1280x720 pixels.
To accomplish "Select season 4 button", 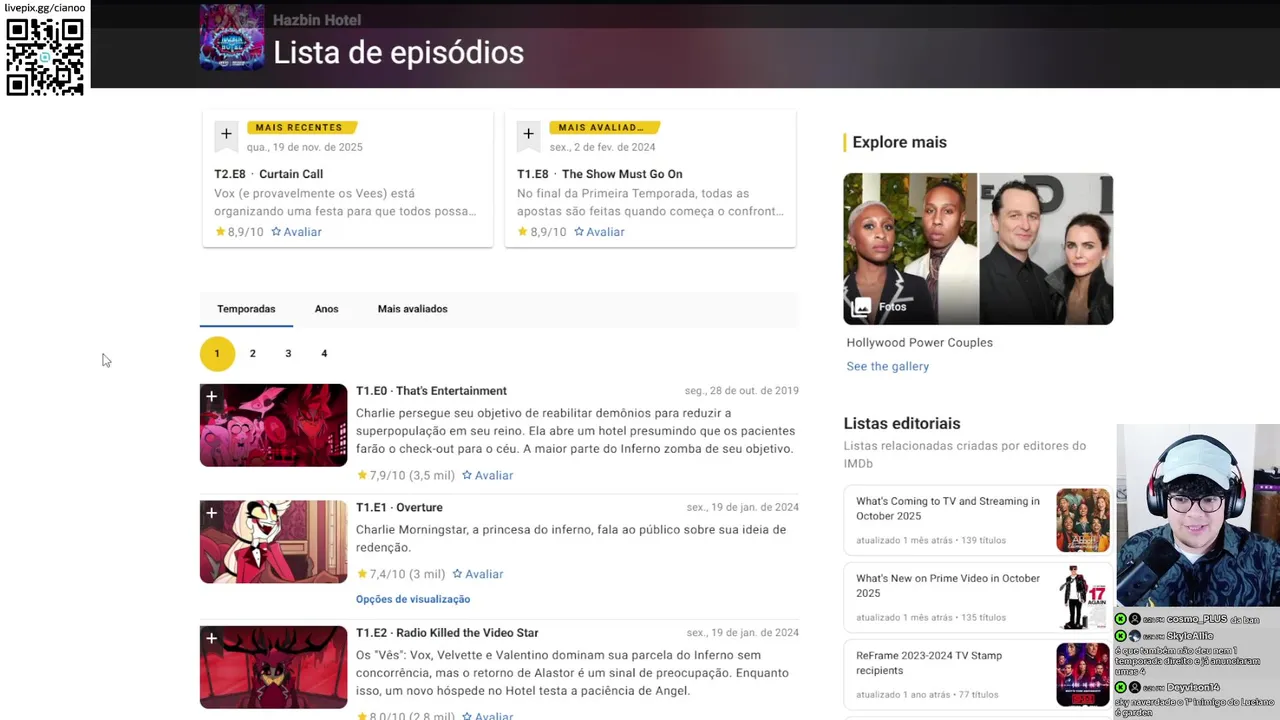I will (324, 353).
